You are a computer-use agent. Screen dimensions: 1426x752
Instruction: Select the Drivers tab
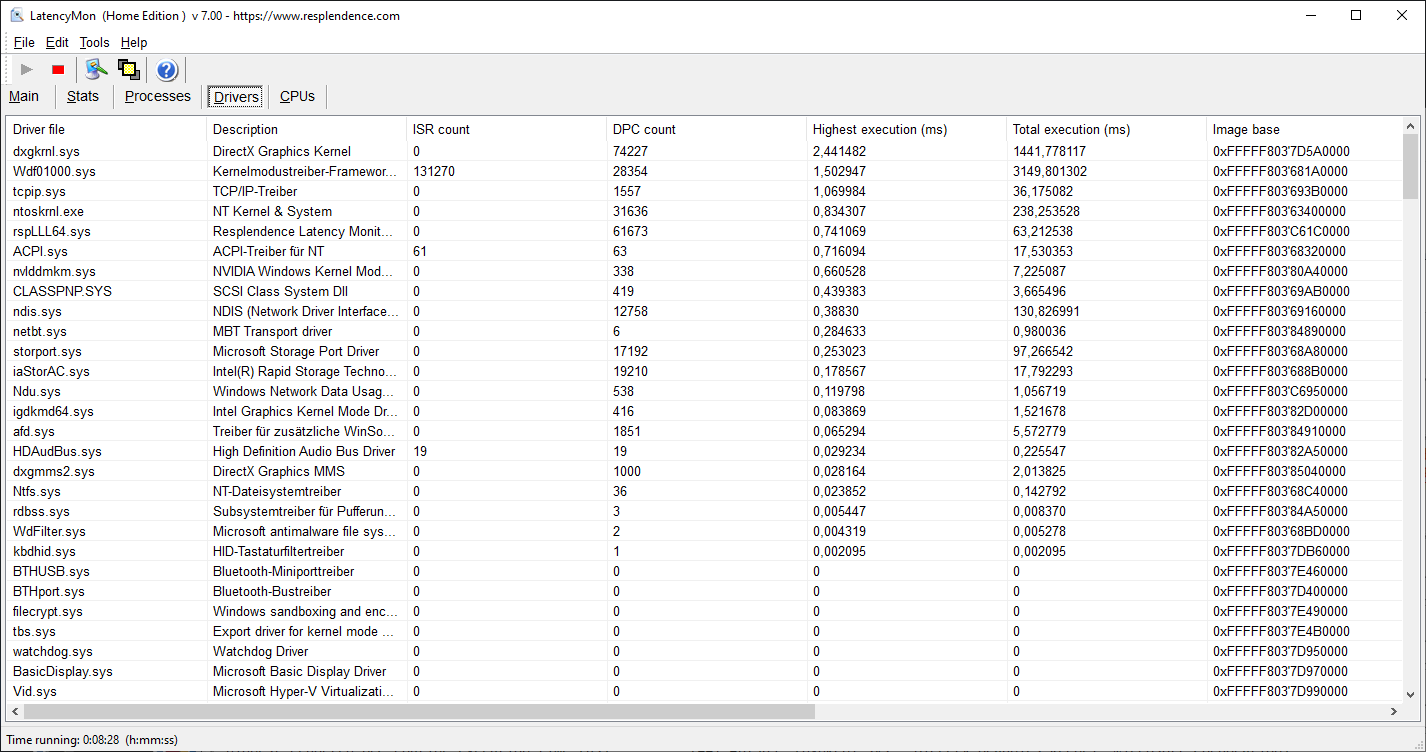click(237, 97)
